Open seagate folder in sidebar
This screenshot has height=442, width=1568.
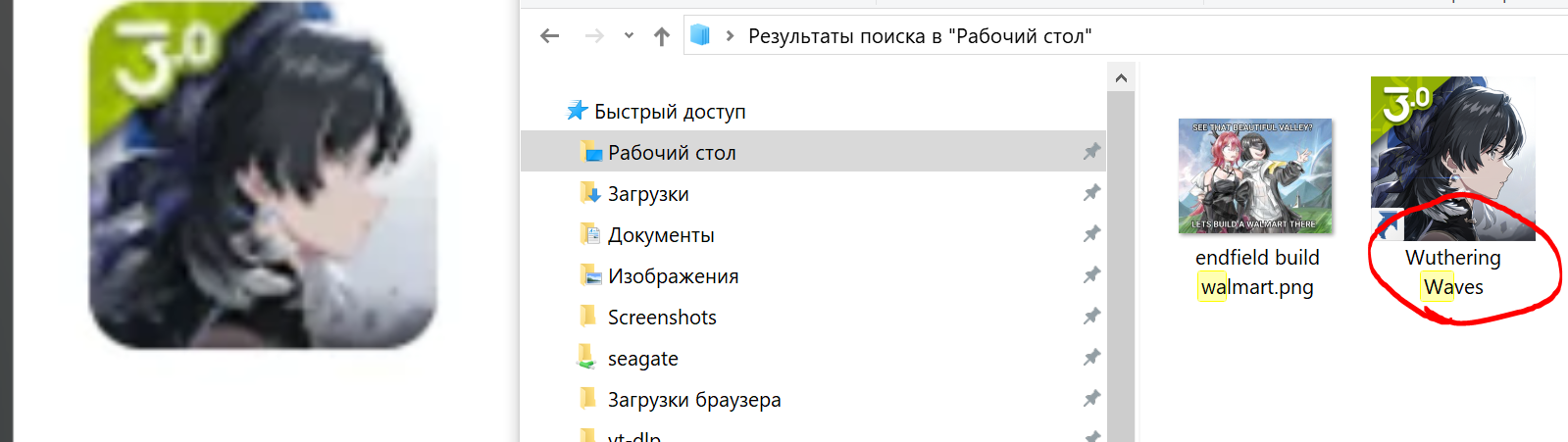pyautogui.click(x=643, y=359)
